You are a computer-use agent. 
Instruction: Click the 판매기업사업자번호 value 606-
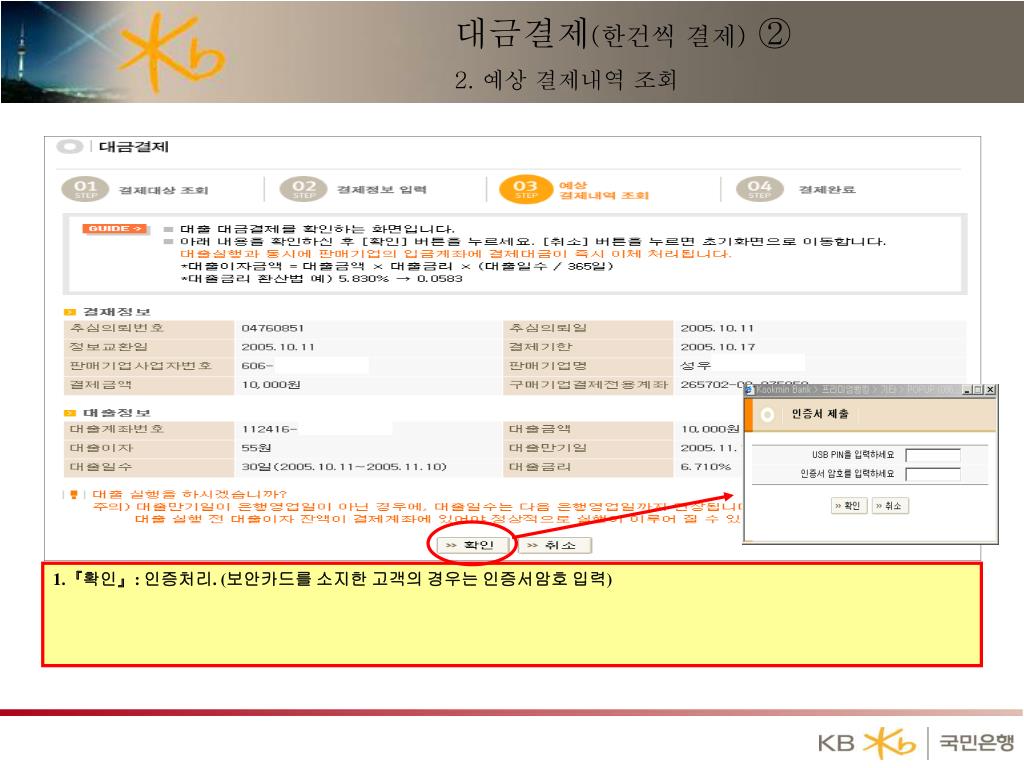point(257,366)
